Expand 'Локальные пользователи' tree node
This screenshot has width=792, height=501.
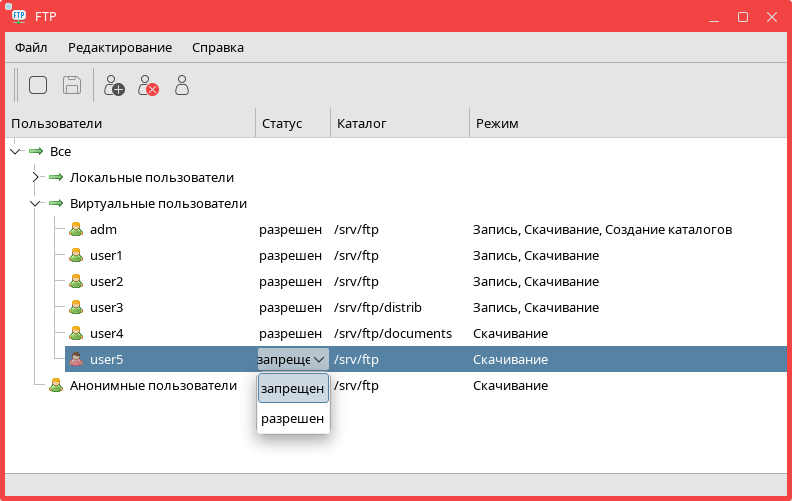(x=35, y=178)
